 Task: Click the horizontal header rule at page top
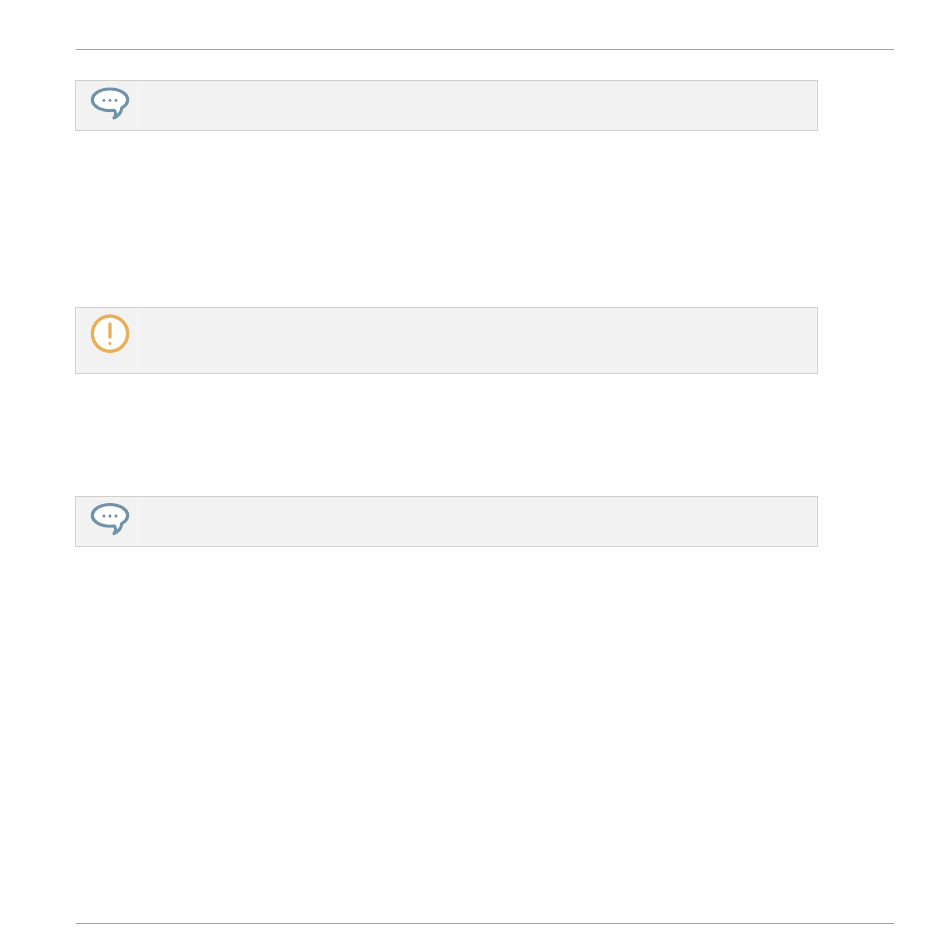click(485, 50)
